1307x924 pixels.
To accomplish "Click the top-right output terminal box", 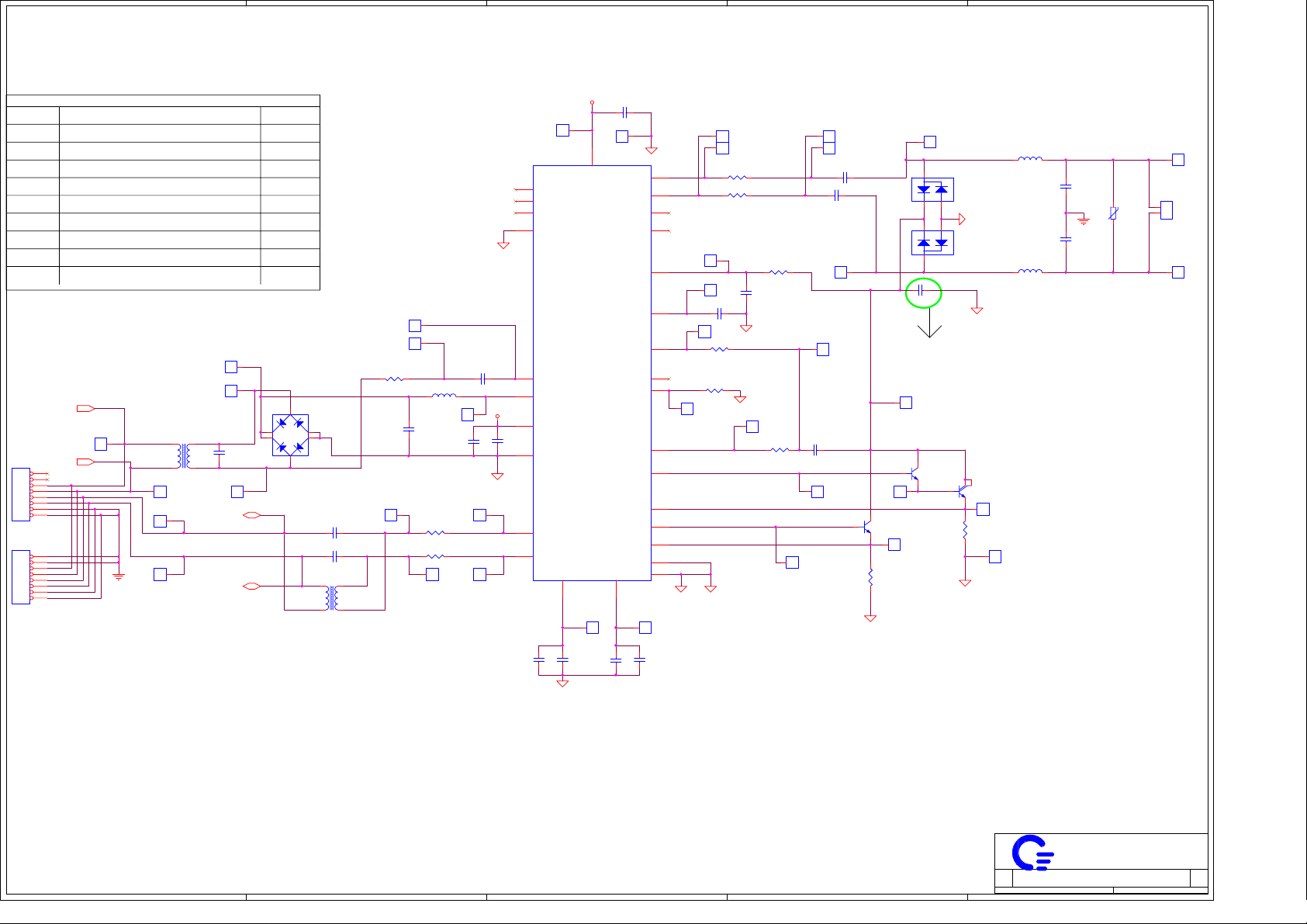I will coord(1178,160).
